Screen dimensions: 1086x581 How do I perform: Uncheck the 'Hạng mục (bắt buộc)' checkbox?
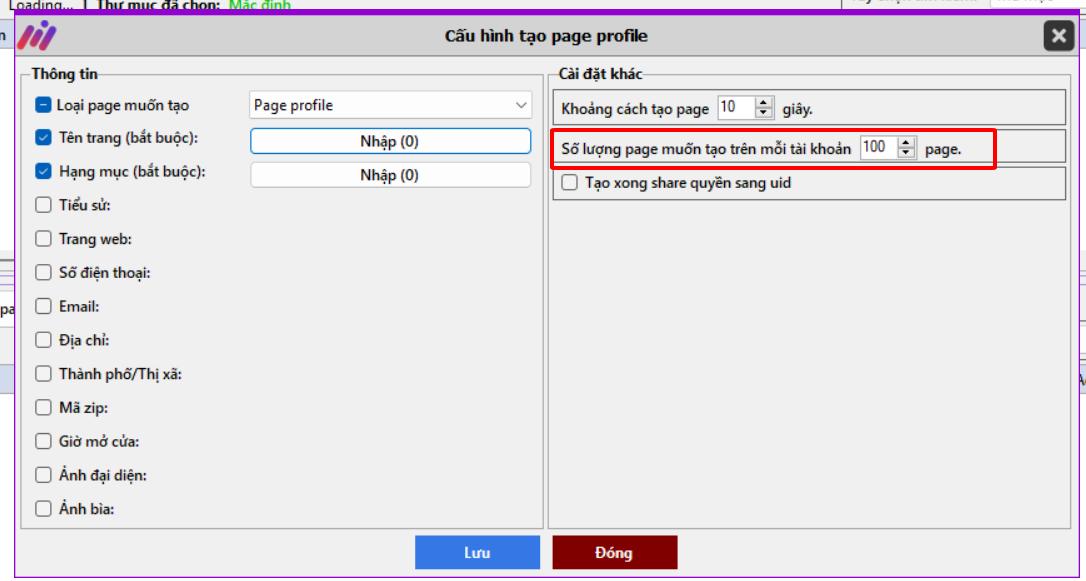coord(43,171)
